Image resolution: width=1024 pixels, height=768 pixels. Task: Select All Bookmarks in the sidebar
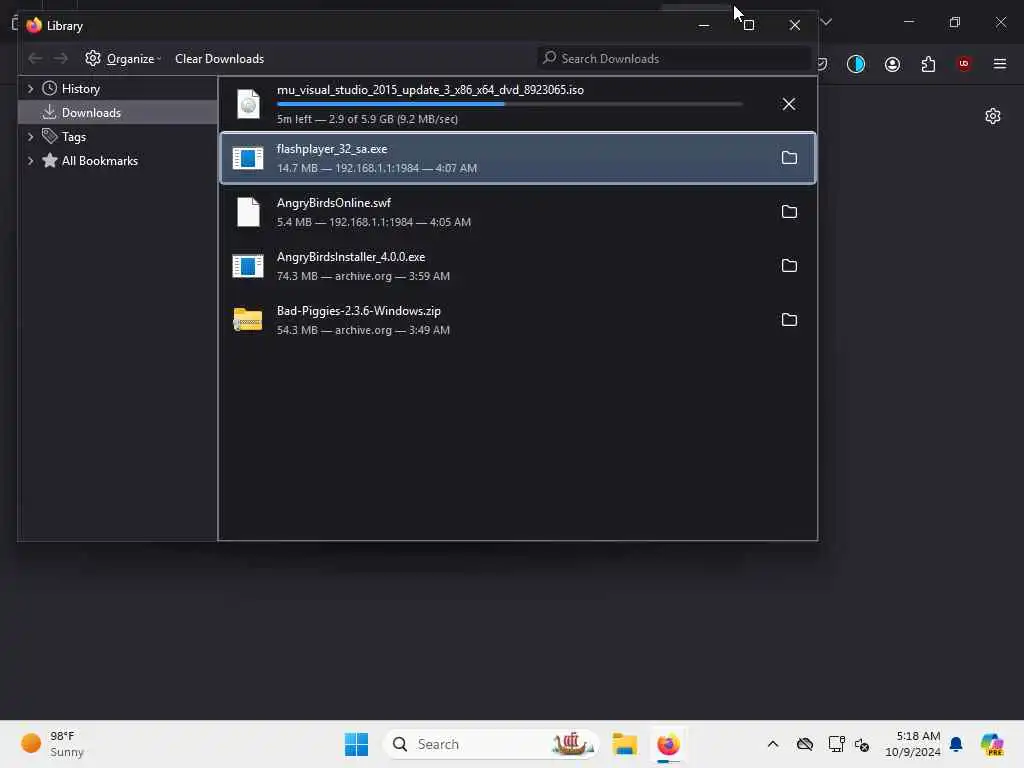(x=100, y=161)
